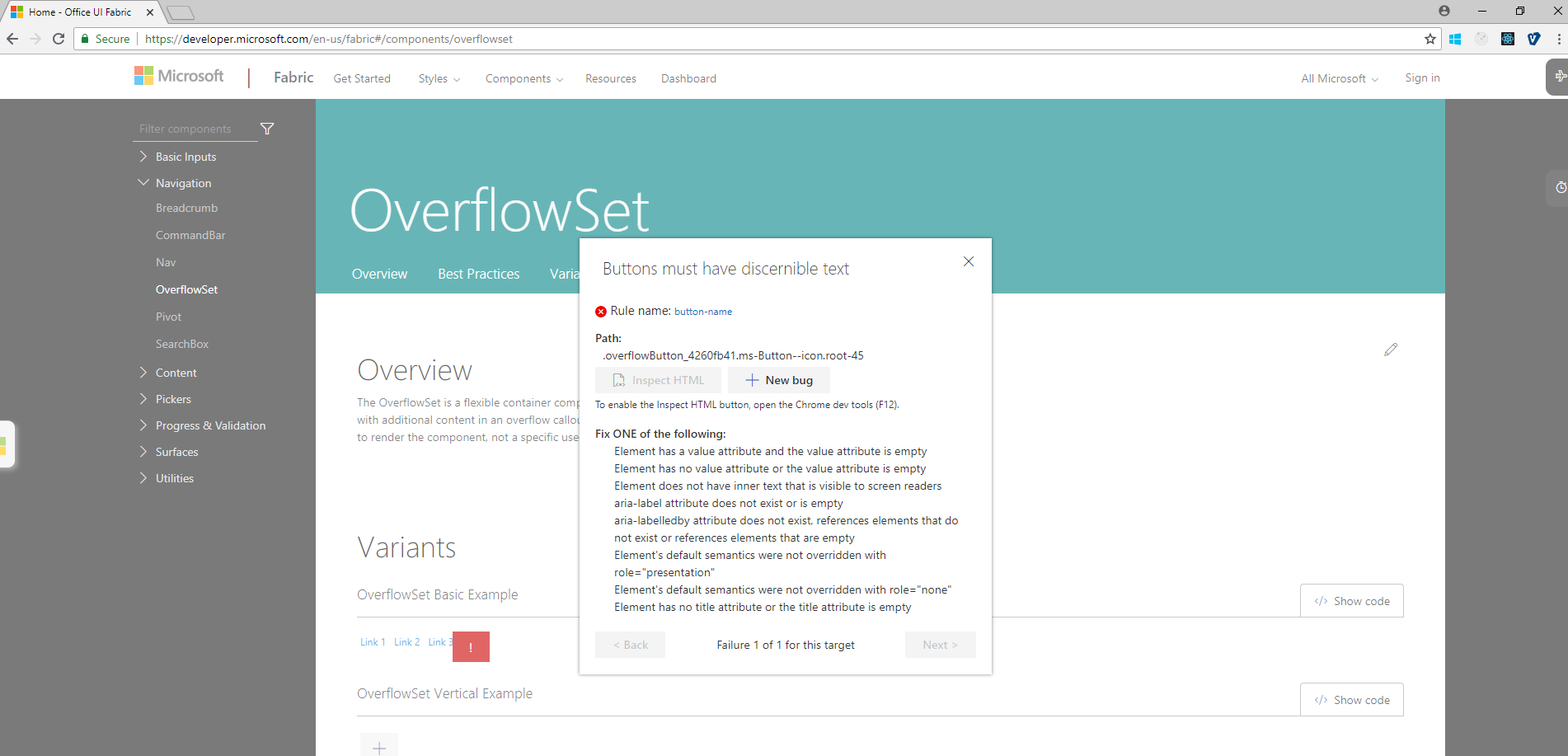Bookmark the page using the star icon
Screen dimensions: 1568x756
tap(1430, 39)
